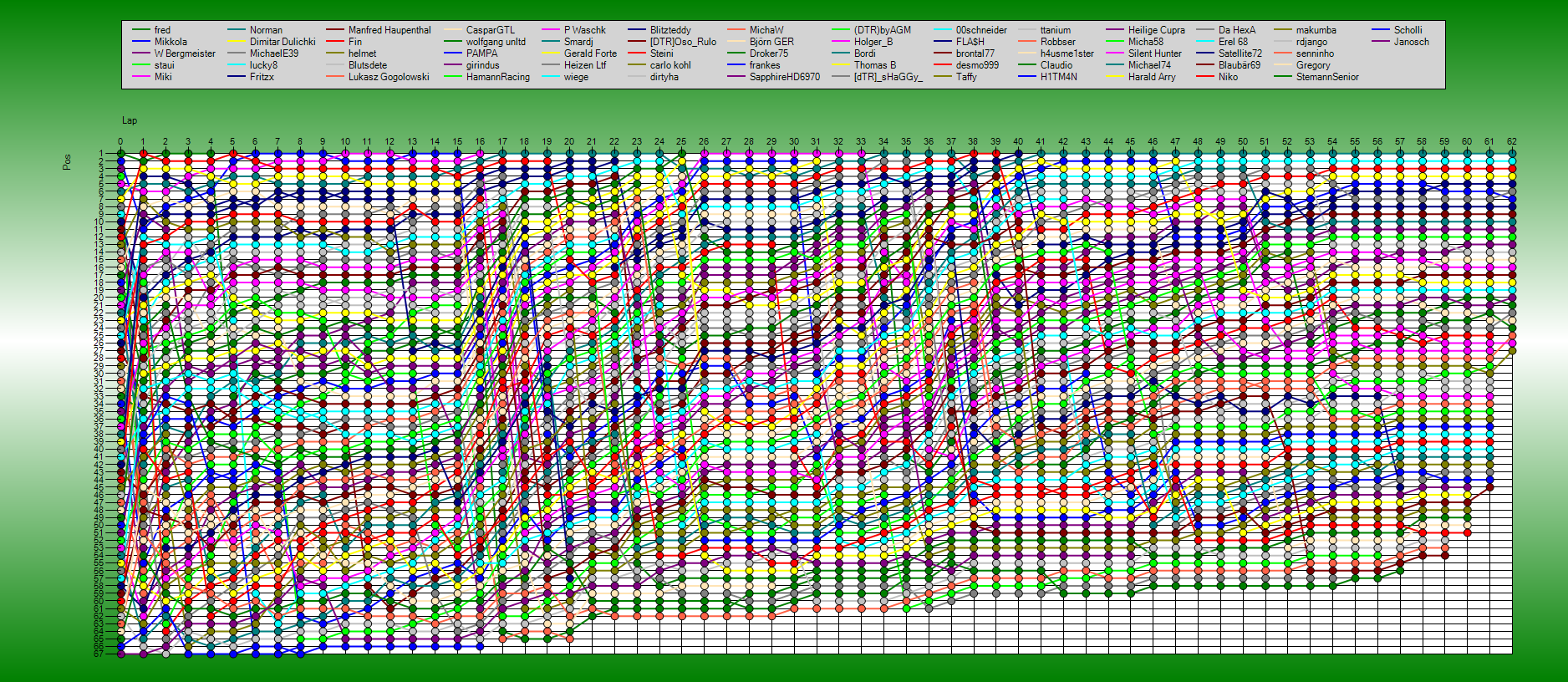Select 'Satellite72' in the legend
Image resolution: width=1568 pixels, height=682 pixels.
point(1240,53)
